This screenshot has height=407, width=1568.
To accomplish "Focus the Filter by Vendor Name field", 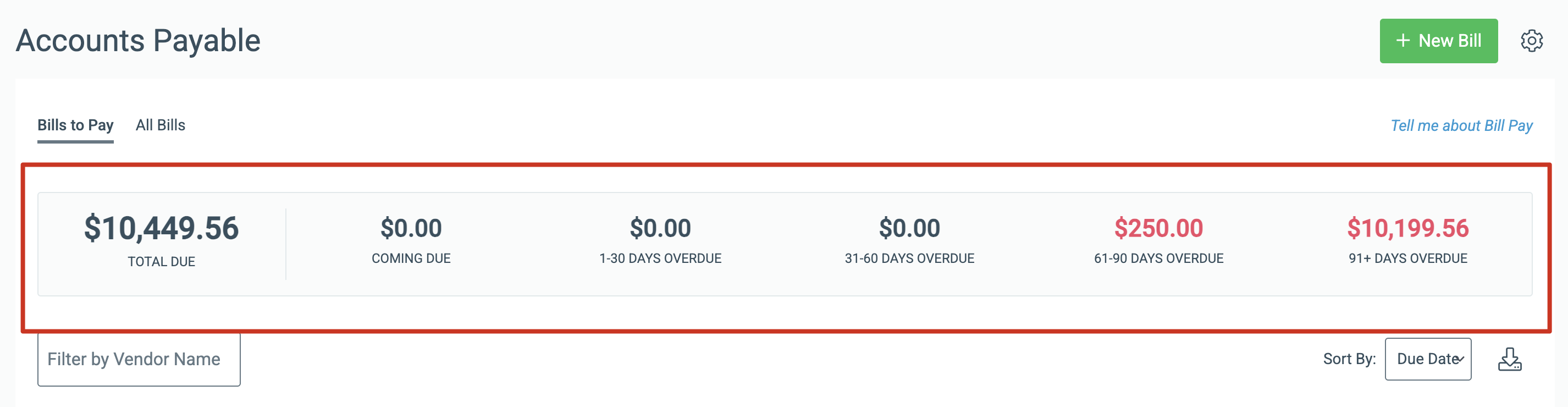I will click(x=139, y=359).
